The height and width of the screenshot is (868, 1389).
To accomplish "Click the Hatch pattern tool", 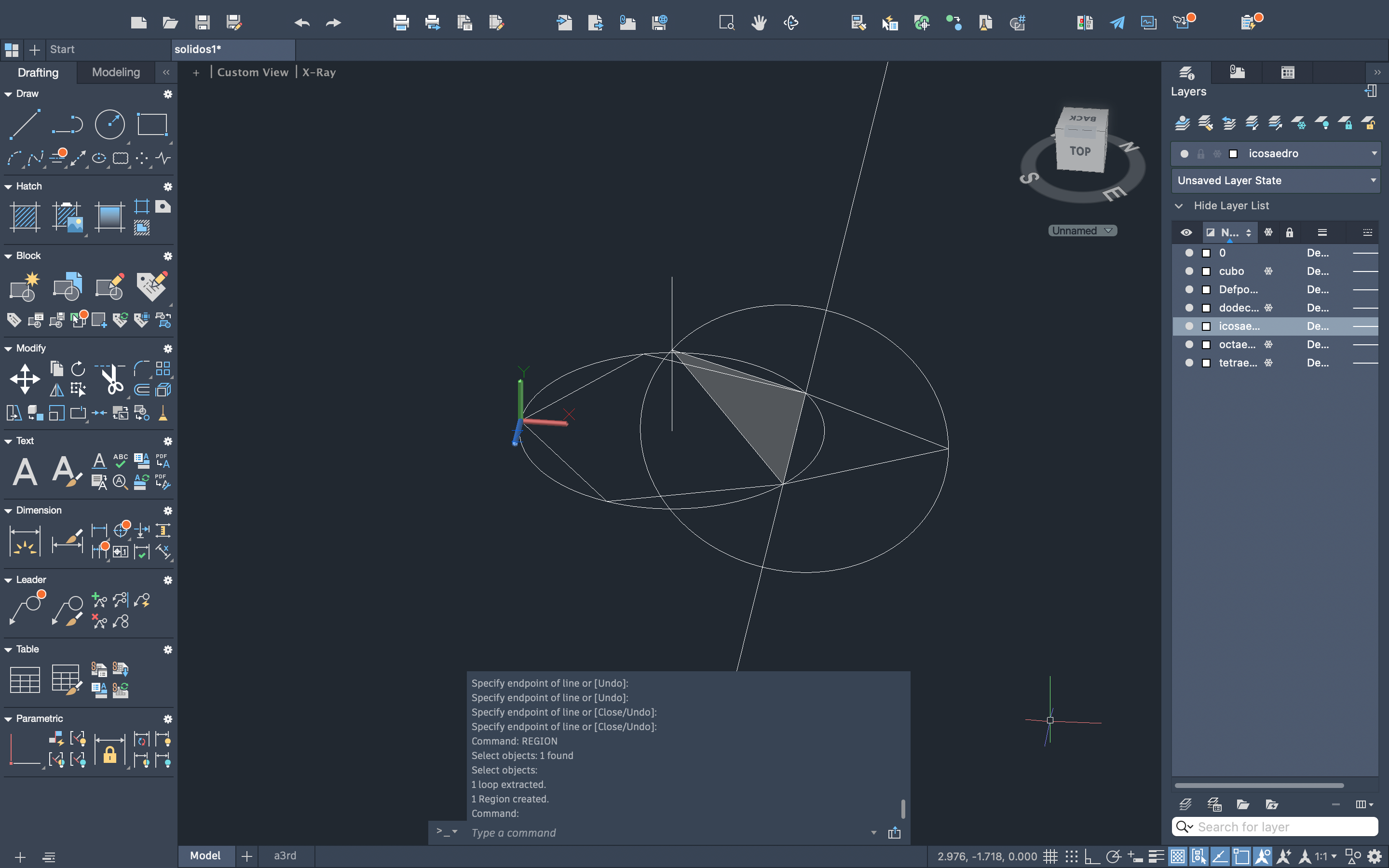I will (25, 217).
